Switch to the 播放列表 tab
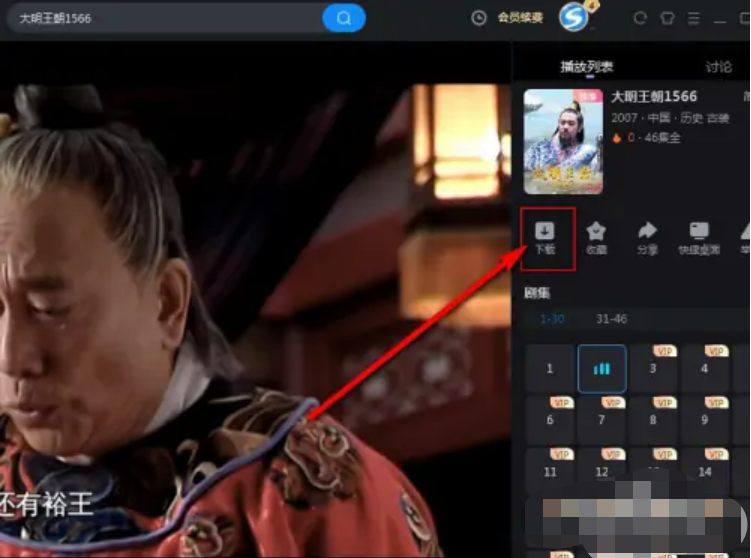 tap(587, 67)
